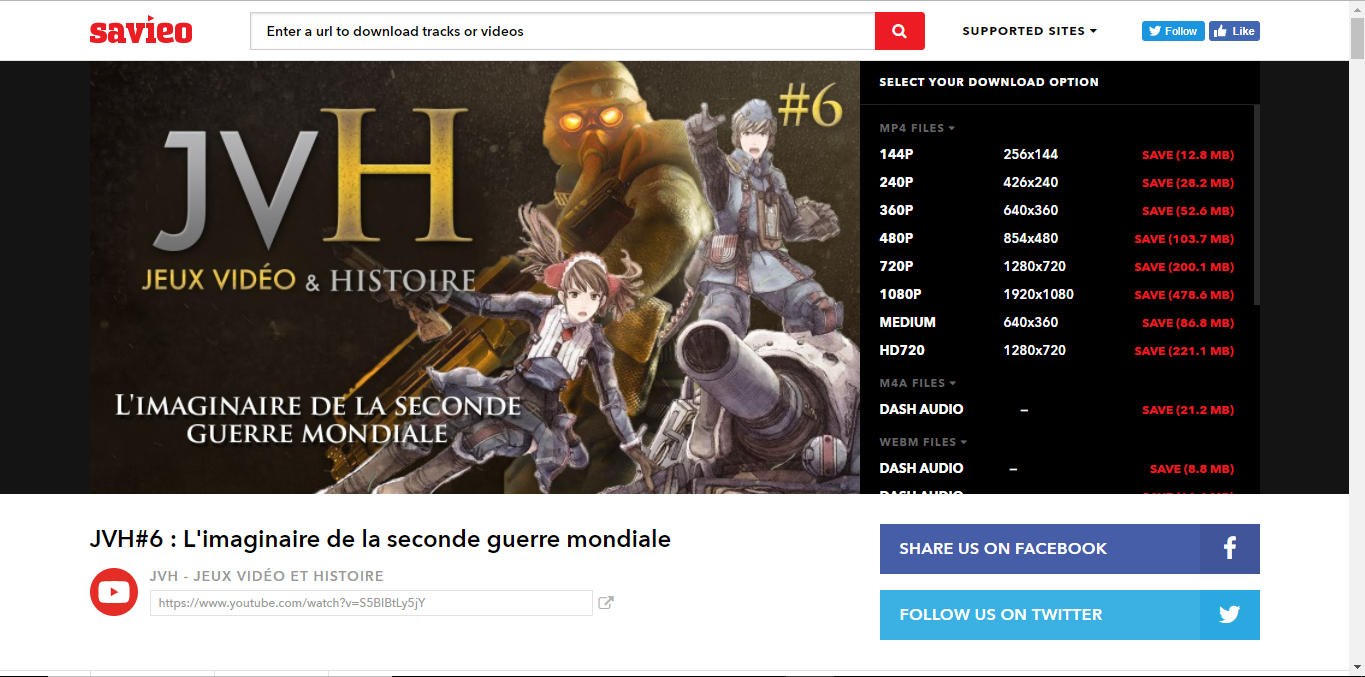
Task: Click Save (478.6 MB) for 1080P
Action: [x=1184, y=295]
